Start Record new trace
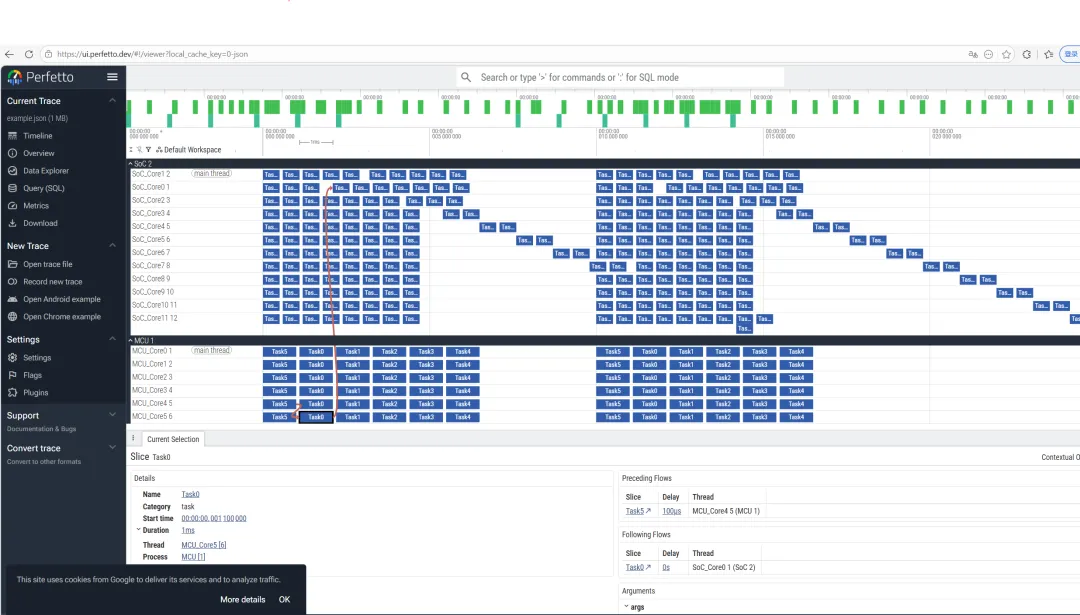 (x=45, y=282)
